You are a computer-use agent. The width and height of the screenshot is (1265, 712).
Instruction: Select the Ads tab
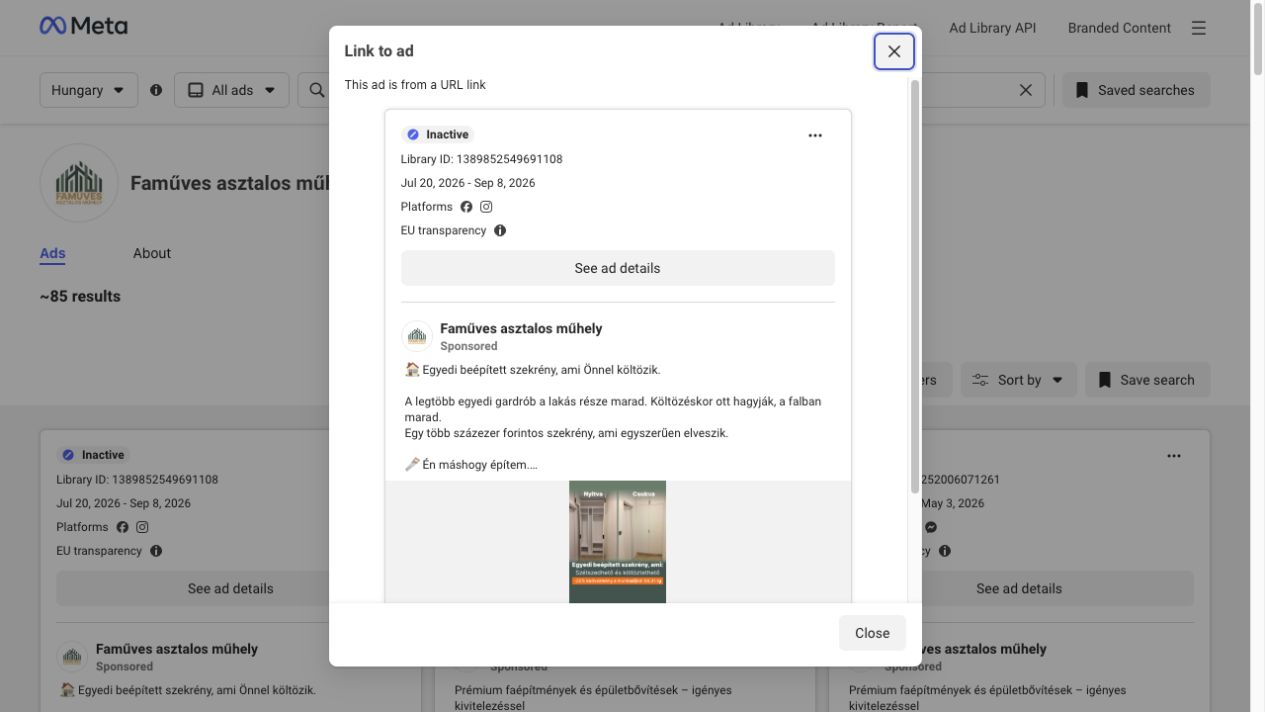tap(52, 253)
